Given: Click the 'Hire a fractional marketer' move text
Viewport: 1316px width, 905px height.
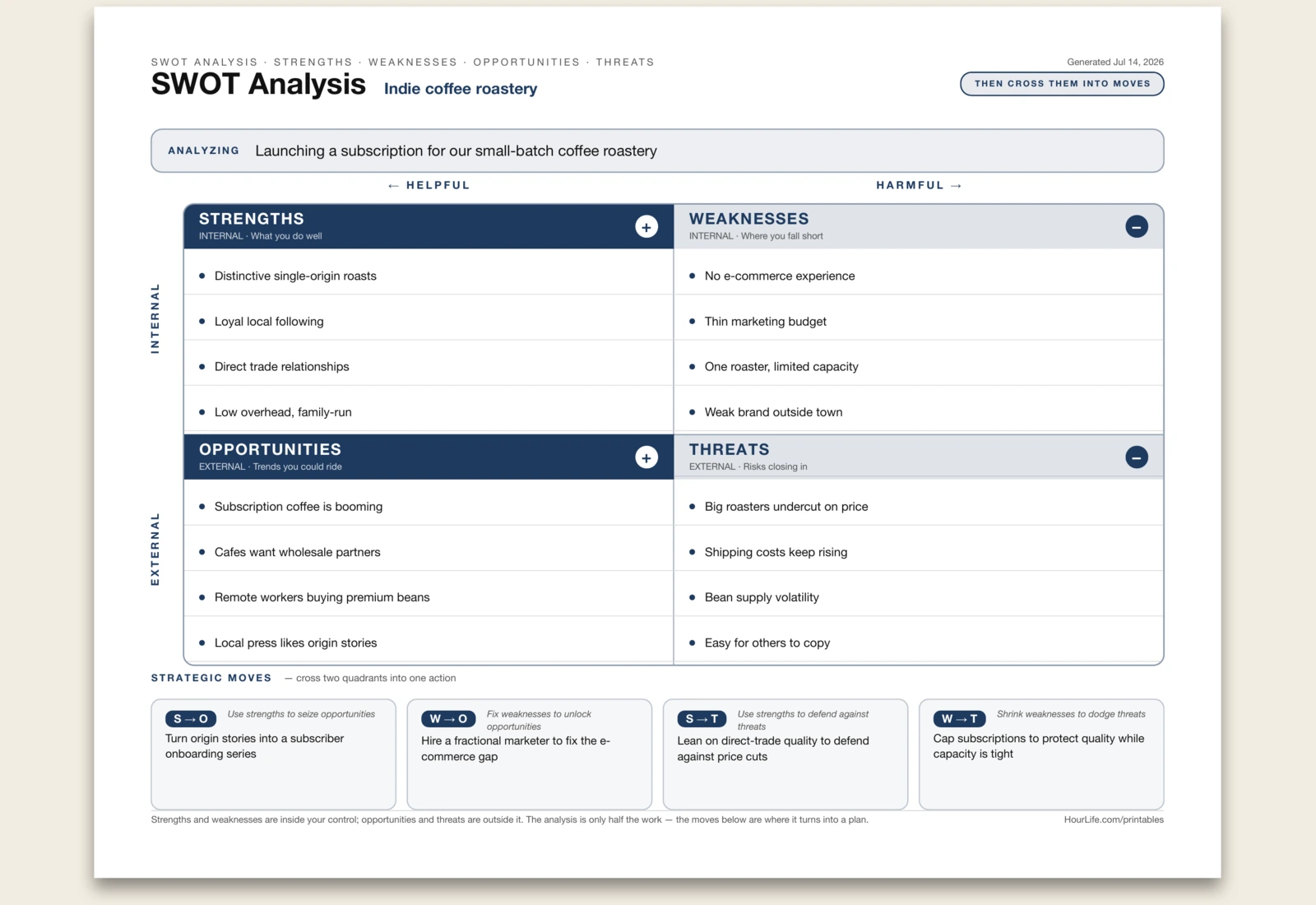Looking at the screenshot, I should (x=516, y=749).
